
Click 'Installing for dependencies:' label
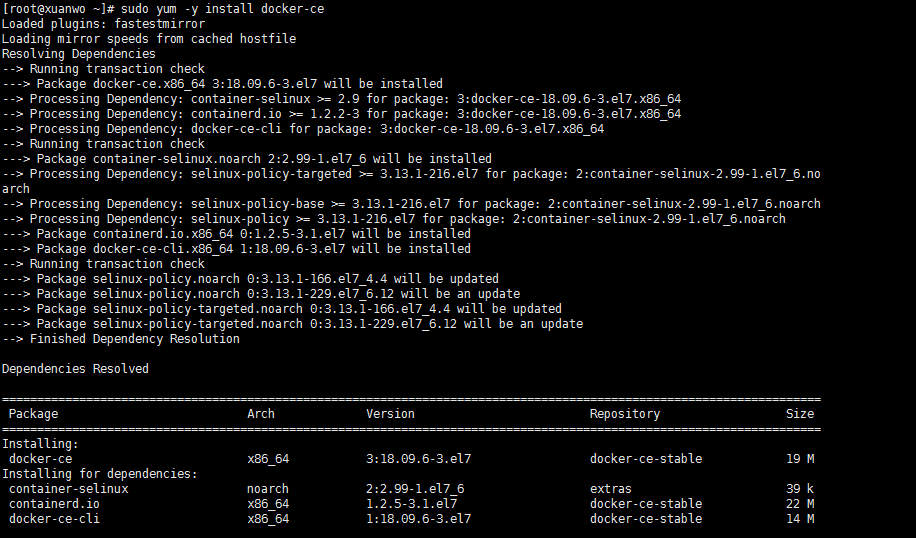tap(100, 474)
